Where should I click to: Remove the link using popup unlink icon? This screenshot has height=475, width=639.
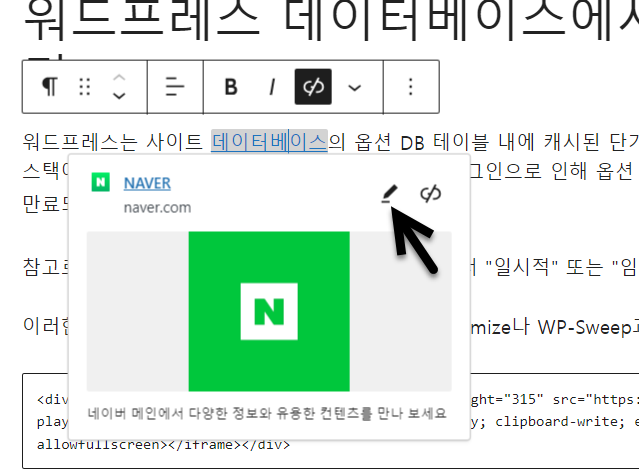pyautogui.click(x=430, y=194)
